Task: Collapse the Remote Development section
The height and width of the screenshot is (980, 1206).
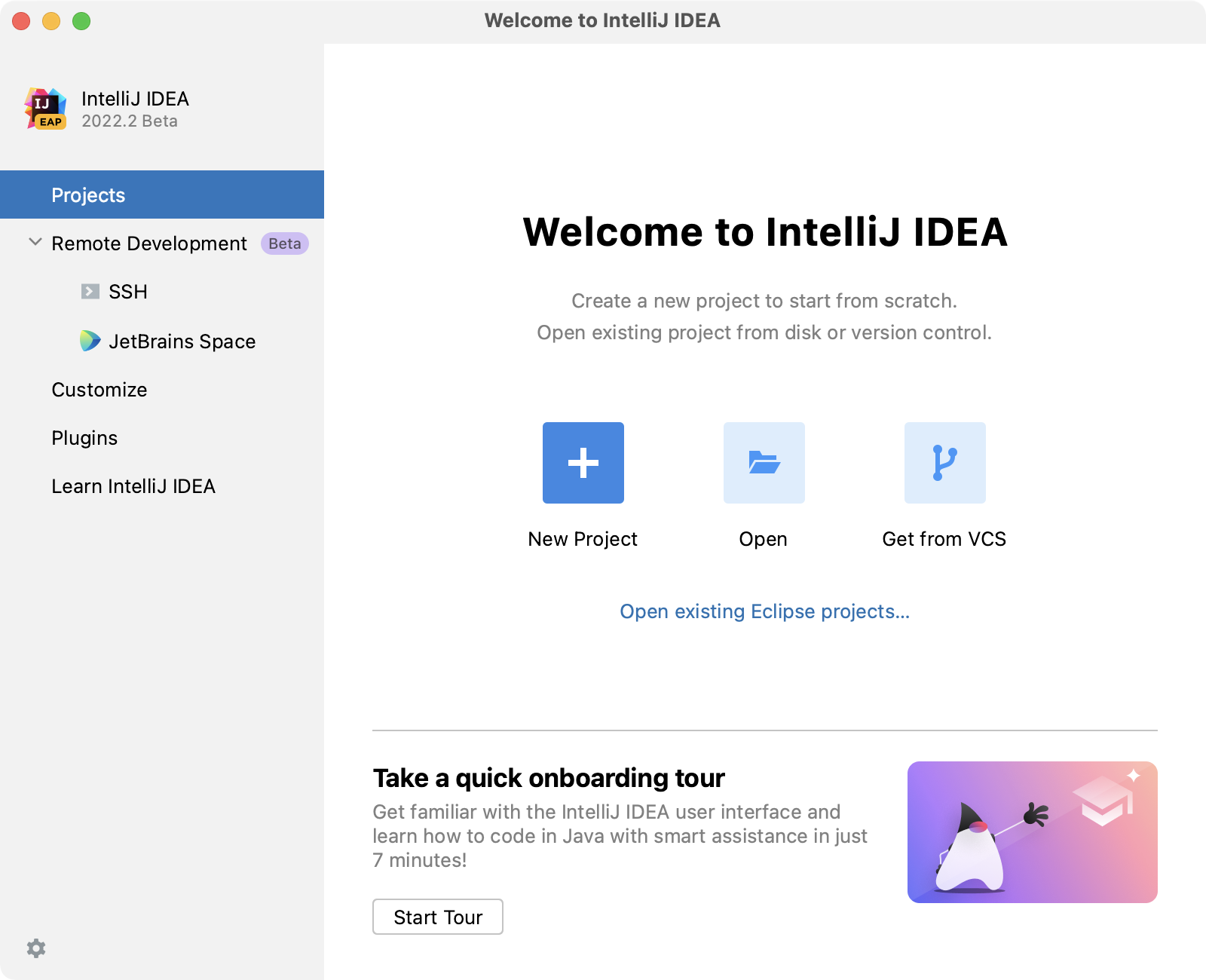Action: tap(33, 242)
